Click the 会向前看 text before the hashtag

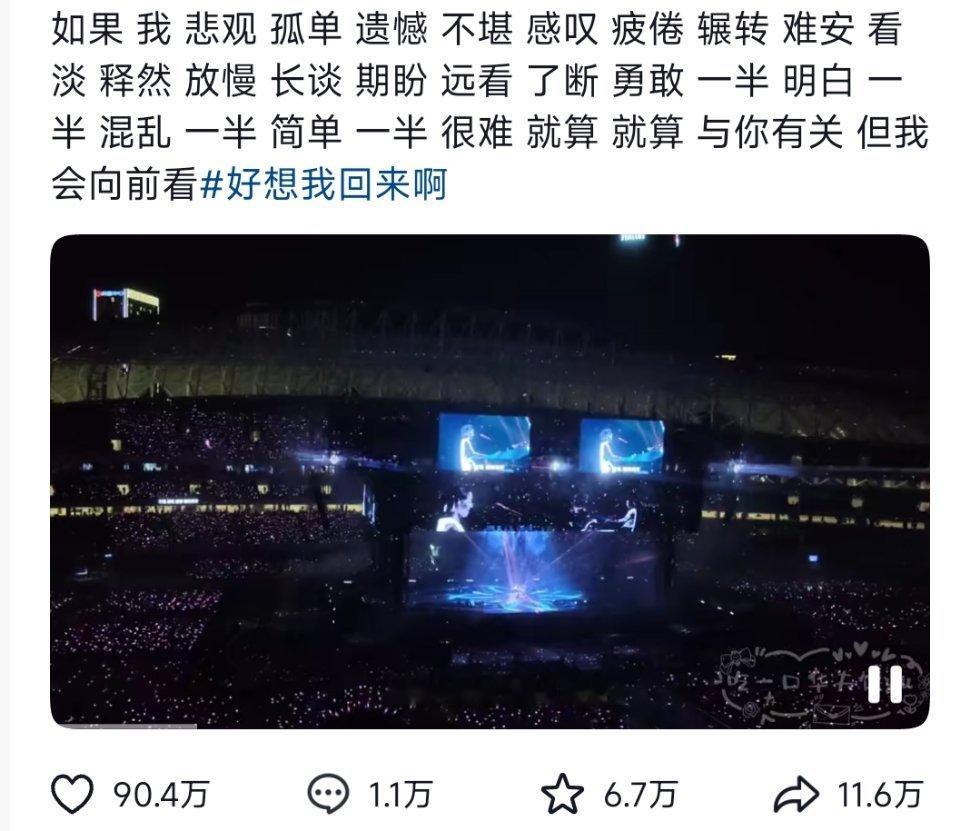[x=124, y=184]
